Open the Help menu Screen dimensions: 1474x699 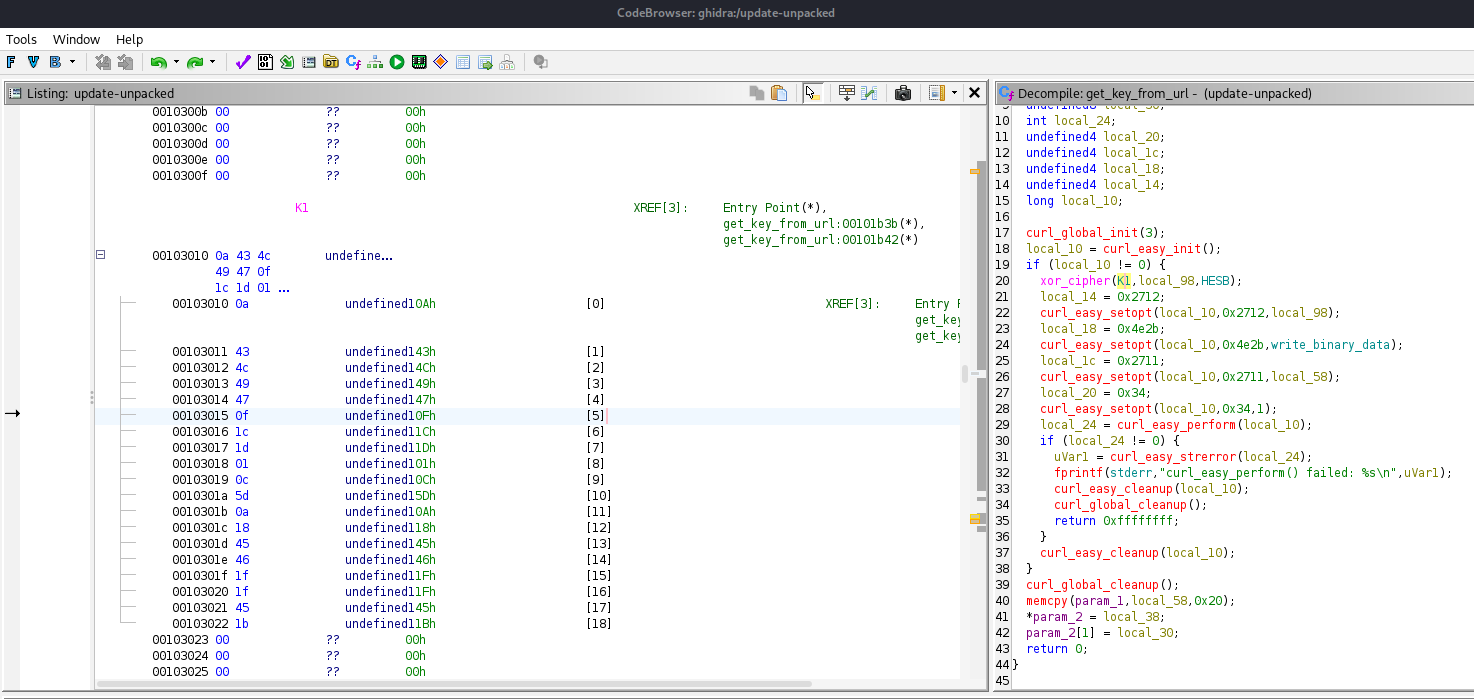(x=130, y=39)
